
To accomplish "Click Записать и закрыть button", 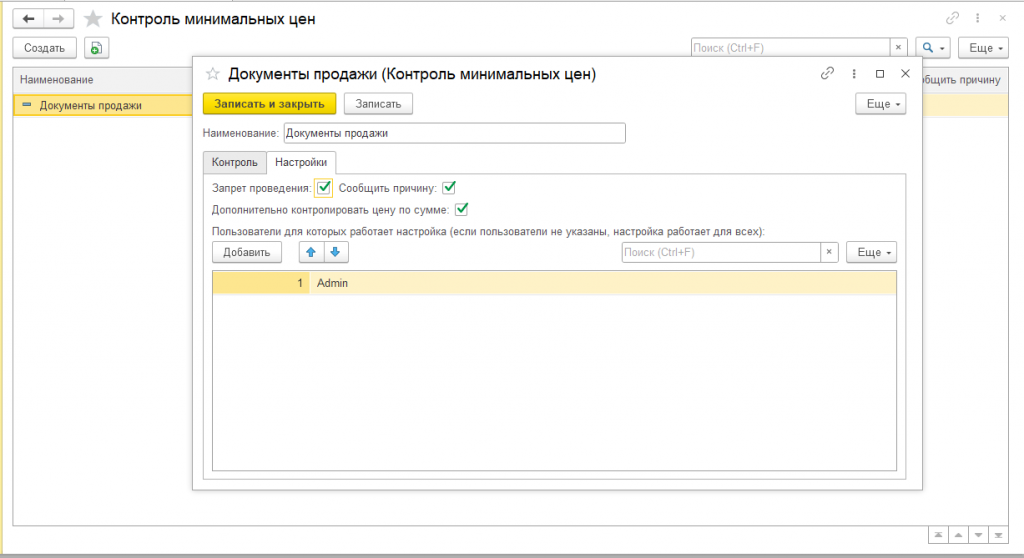I will [269, 104].
